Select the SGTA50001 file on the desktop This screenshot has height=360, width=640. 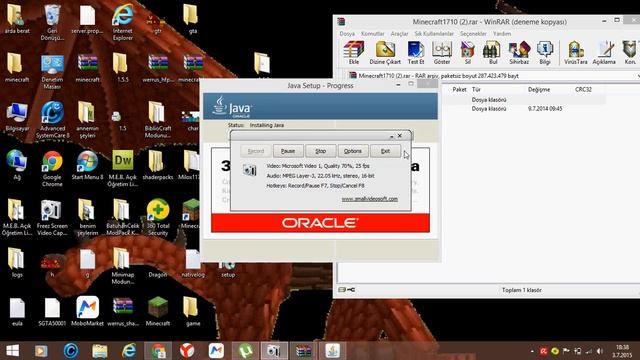[x=52, y=311]
